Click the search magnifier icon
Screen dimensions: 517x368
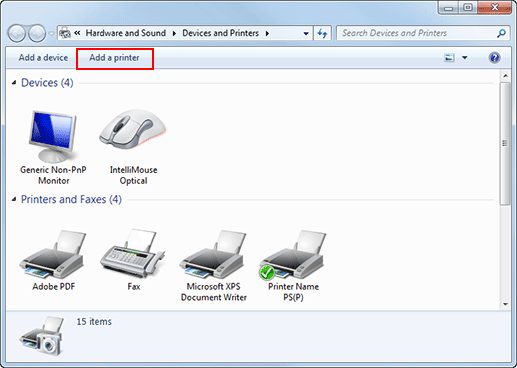pos(501,33)
